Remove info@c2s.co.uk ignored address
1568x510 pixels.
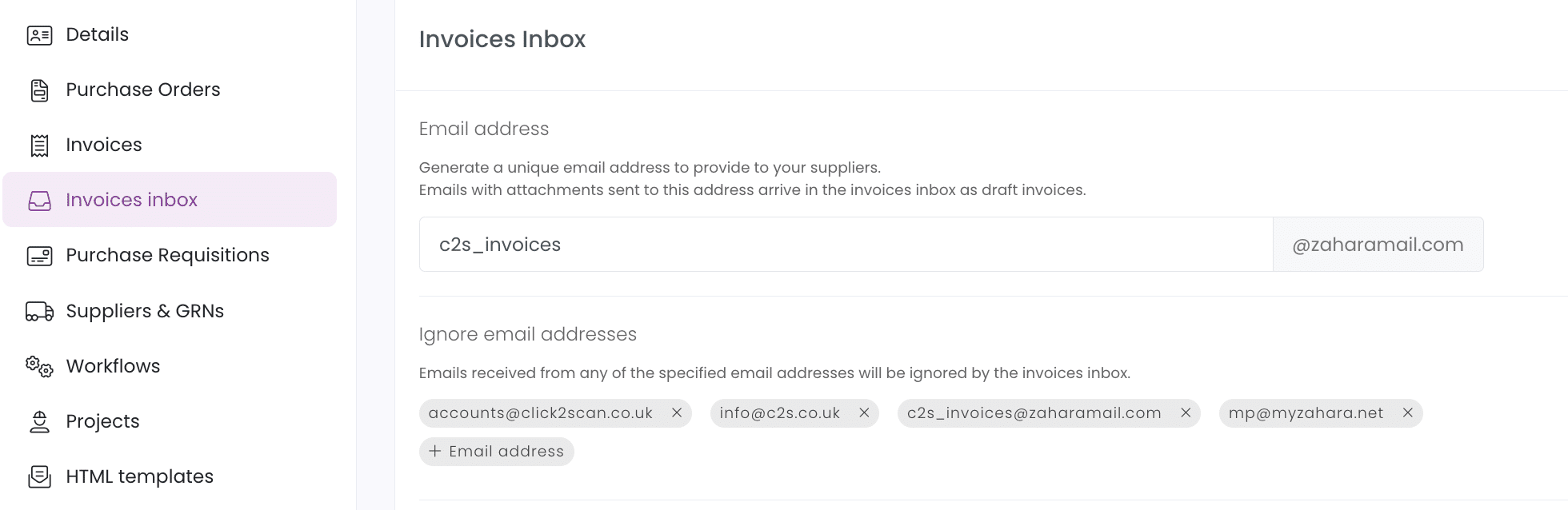coord(864,412)
